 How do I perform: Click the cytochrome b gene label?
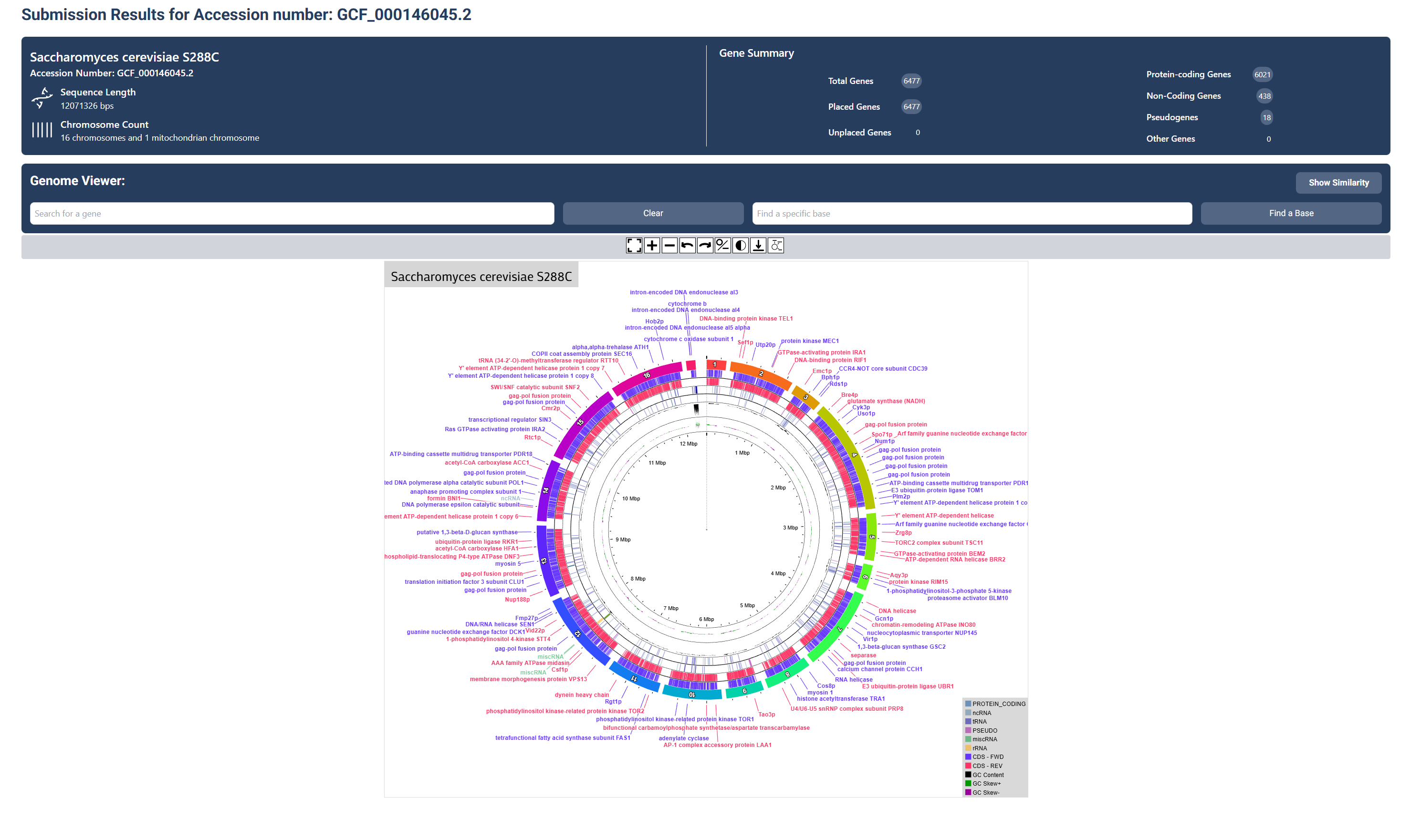pyautogui.click(x=687, y=303)
